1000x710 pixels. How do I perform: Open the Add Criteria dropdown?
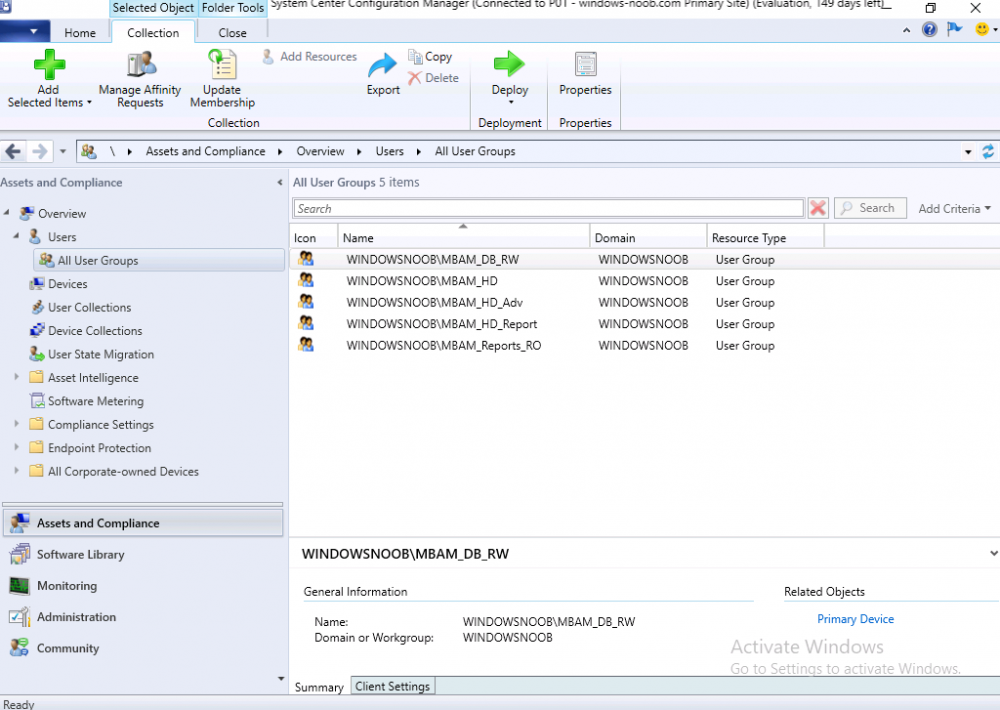954,209
